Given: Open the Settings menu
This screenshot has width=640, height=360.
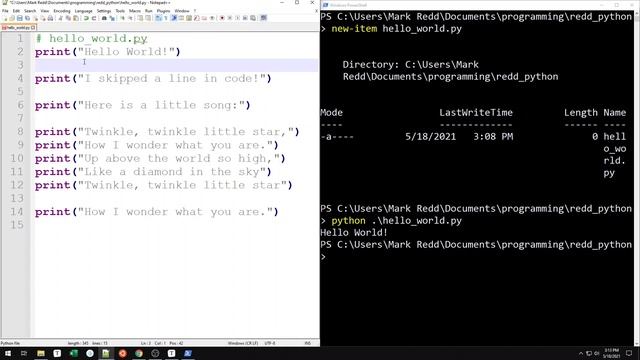Looking at the screenshot, I should 104,11.
